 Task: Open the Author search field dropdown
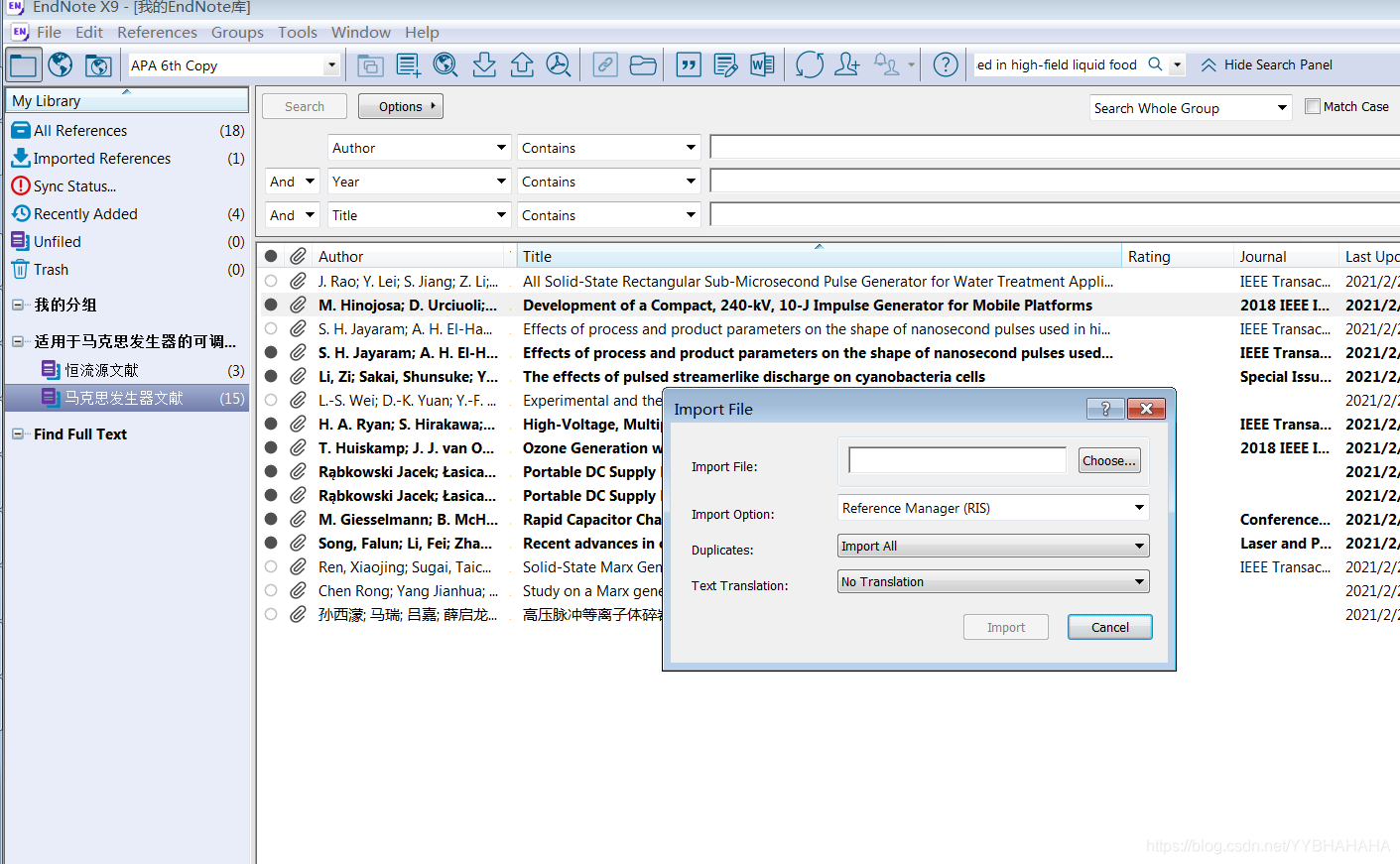419,148
